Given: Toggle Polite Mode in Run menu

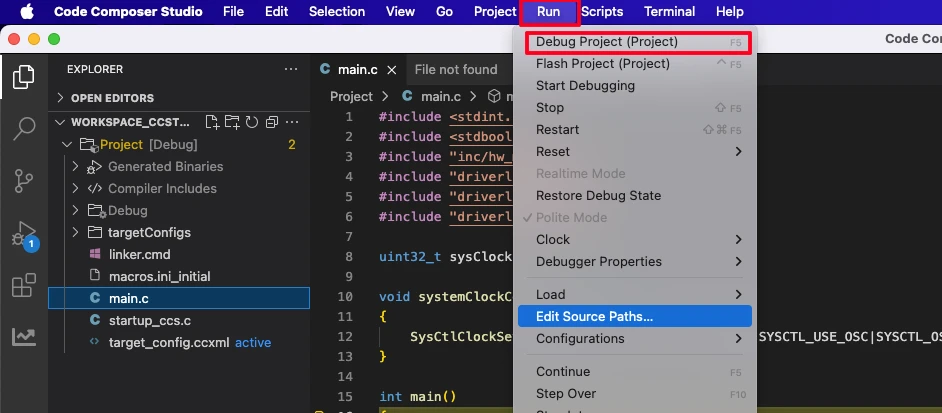Looking at the screenshot, I should [x=572, y=218].
